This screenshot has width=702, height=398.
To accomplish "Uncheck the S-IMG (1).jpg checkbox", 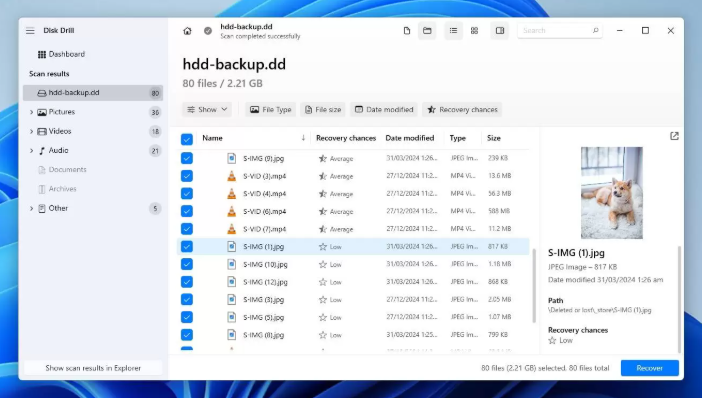I will coord(187,246).
